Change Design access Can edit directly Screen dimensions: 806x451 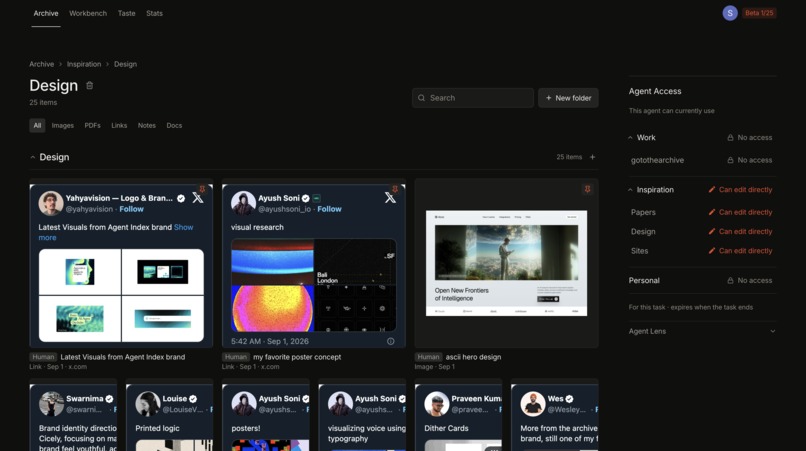tap(740, 231)
